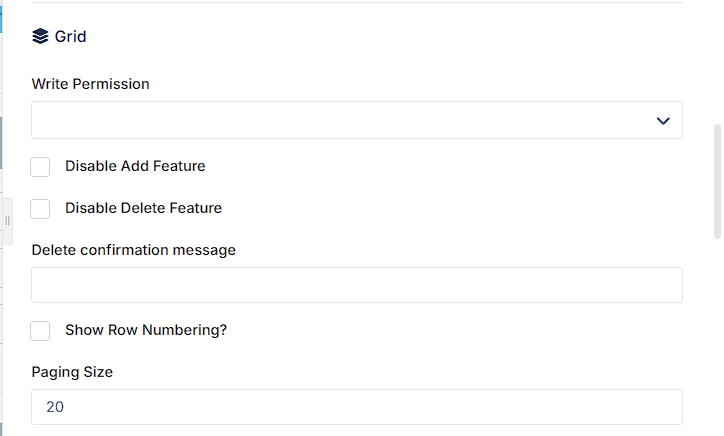Click the blue highlighted sliver beside the Grid heading
This screenshot has width=724, height=436.
(x=1, y=19)
